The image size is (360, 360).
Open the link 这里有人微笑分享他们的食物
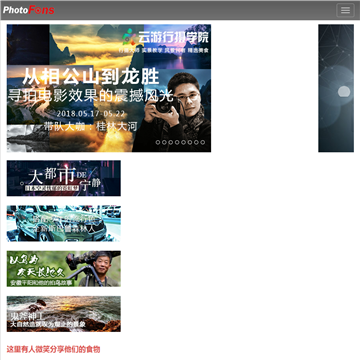tap(53, 349)
